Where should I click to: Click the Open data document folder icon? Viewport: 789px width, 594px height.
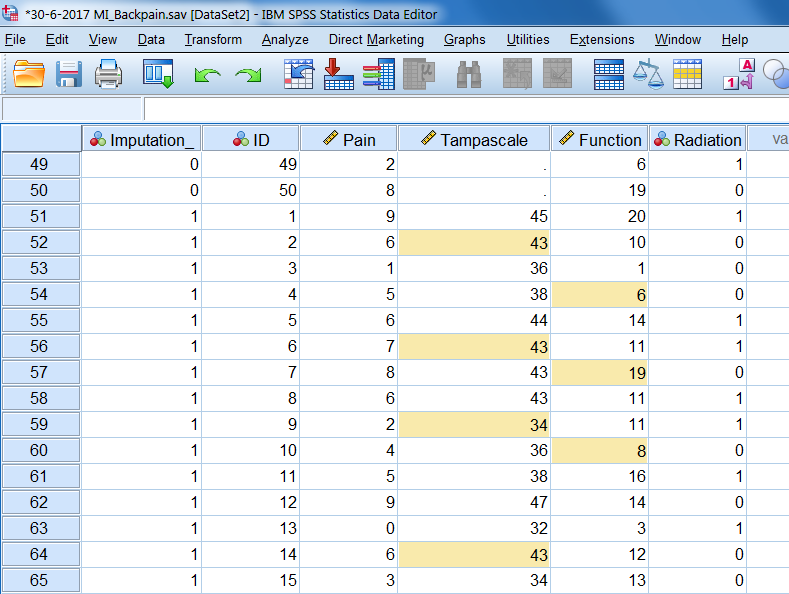coord(30,73)
